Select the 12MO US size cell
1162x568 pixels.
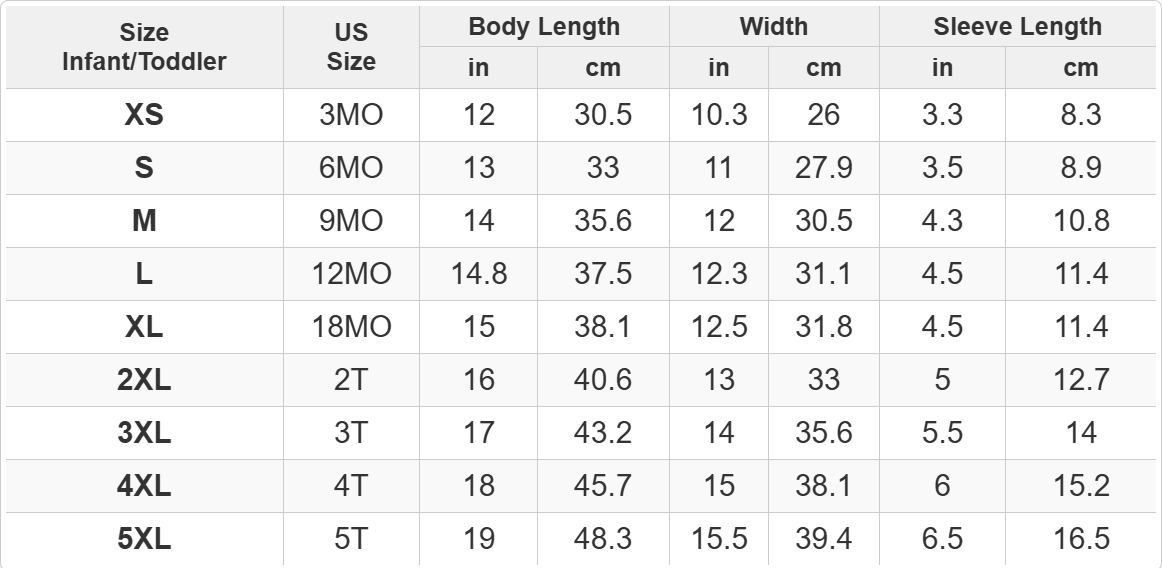coord(351,274)
